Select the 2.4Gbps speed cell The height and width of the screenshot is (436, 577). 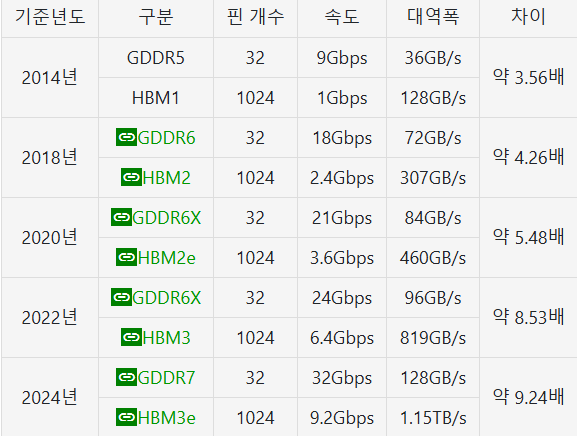tap(342, 178)
